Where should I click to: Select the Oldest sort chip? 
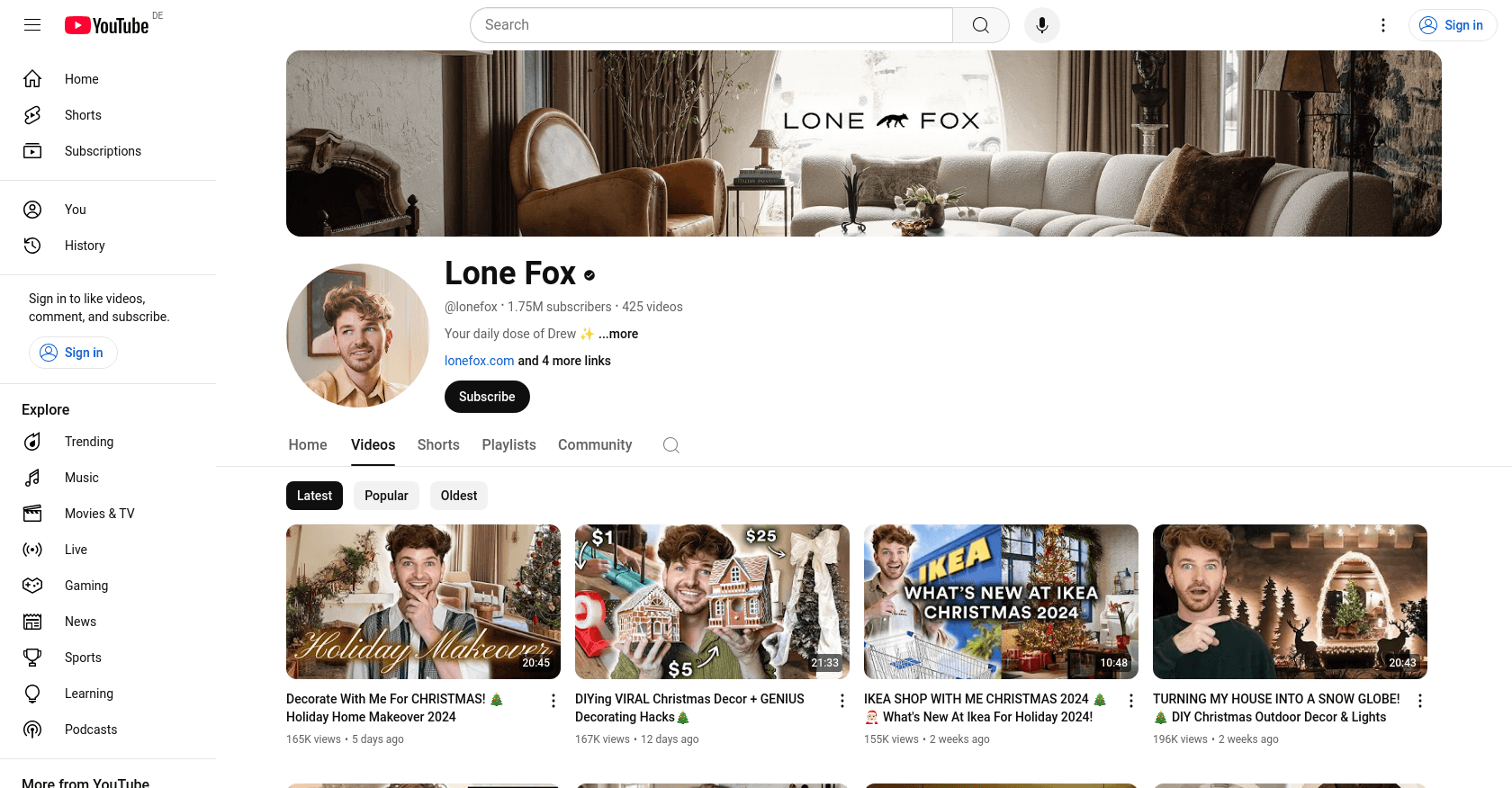click(x=459, y=496)
